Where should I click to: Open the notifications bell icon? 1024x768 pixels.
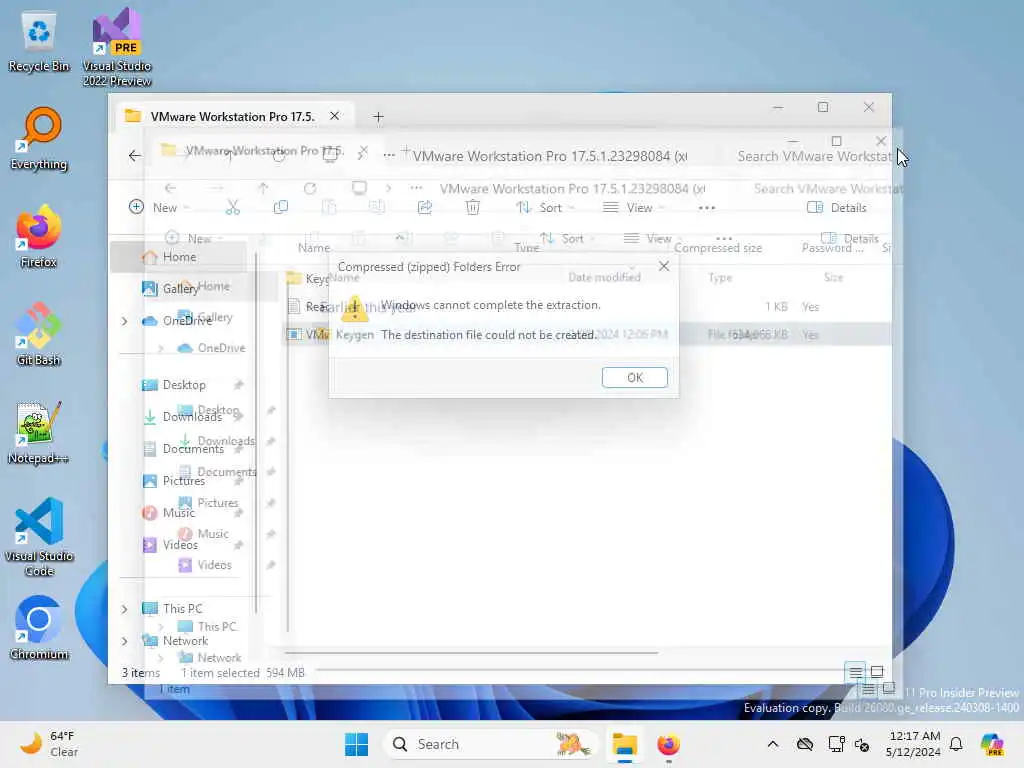(x=956, y=744)
